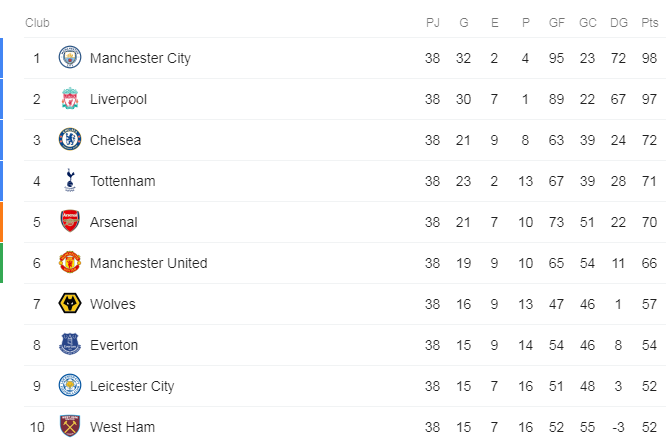Open the Arsenal crest icon
Viewport: 666px width, 447px height.
click(70, 221)
